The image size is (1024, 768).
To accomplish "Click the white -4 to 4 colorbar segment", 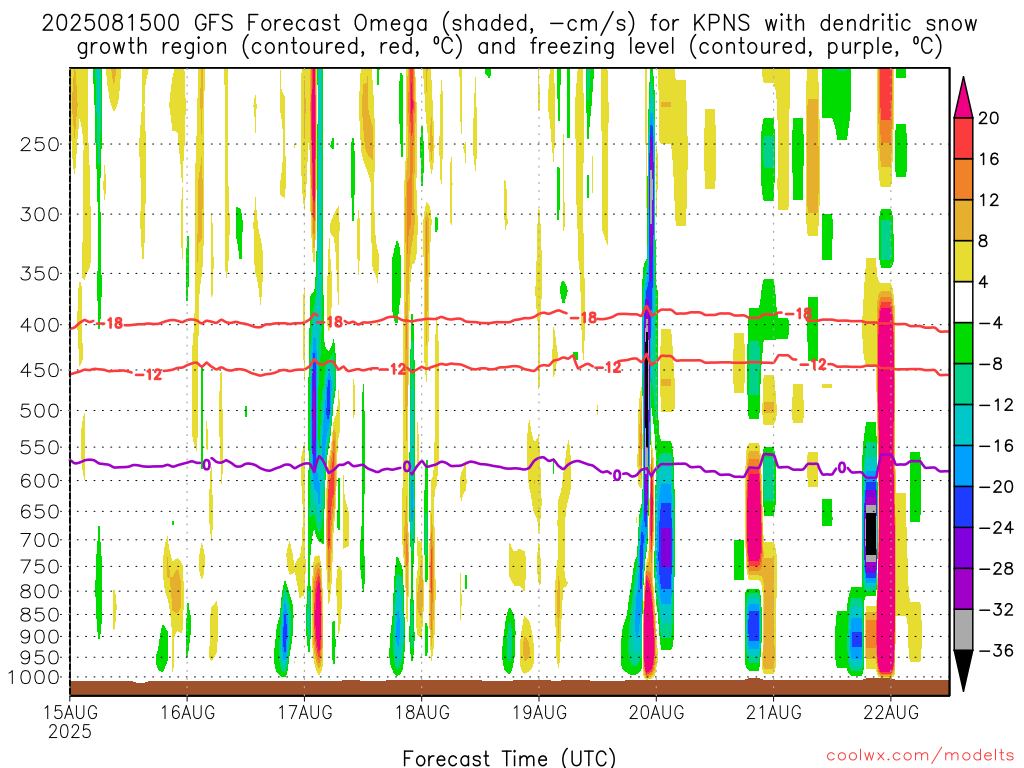I will click(x=963, y=302).
